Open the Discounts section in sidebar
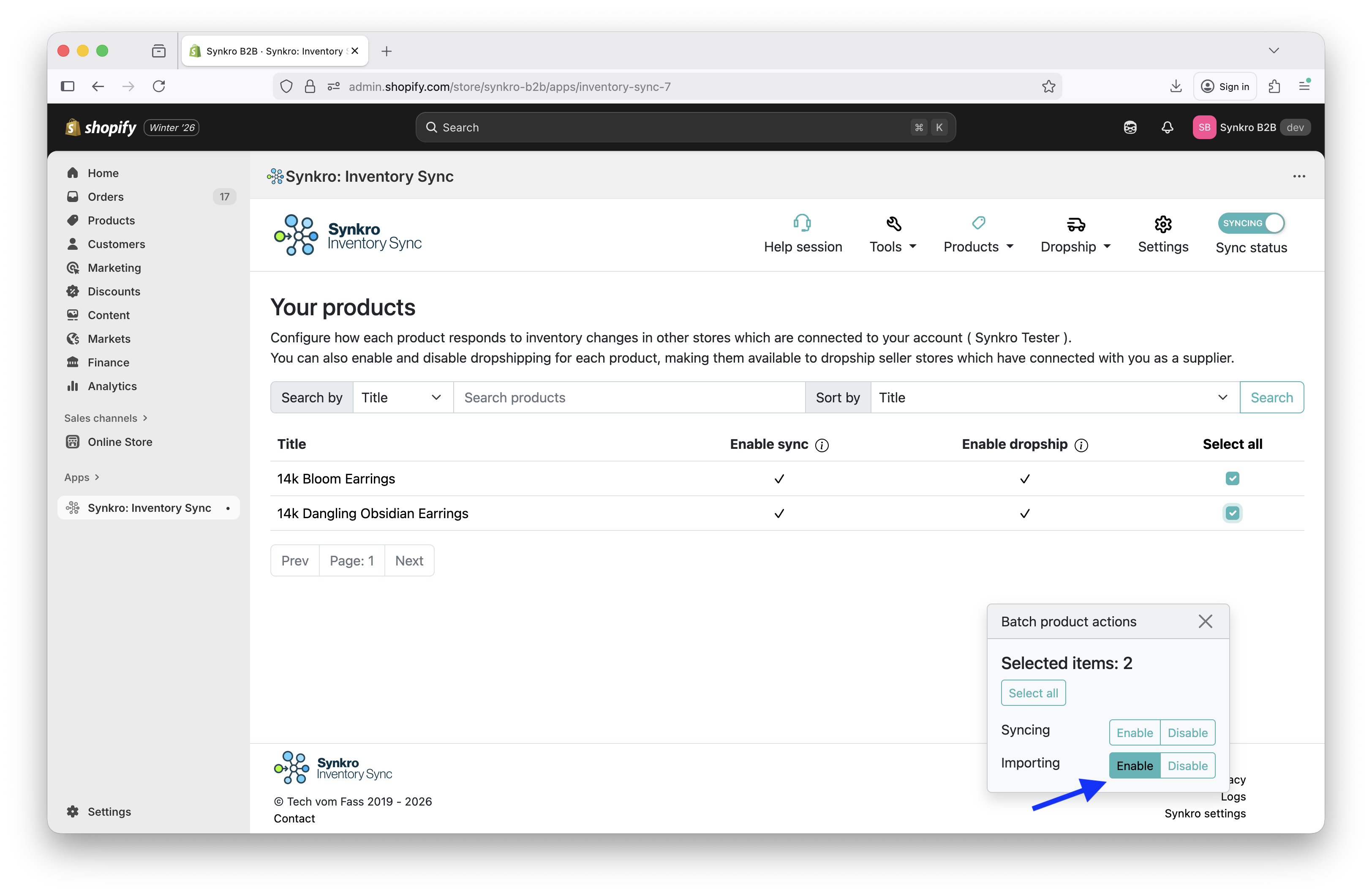Viewport: 1372px width, 896px height. point(113,291)
